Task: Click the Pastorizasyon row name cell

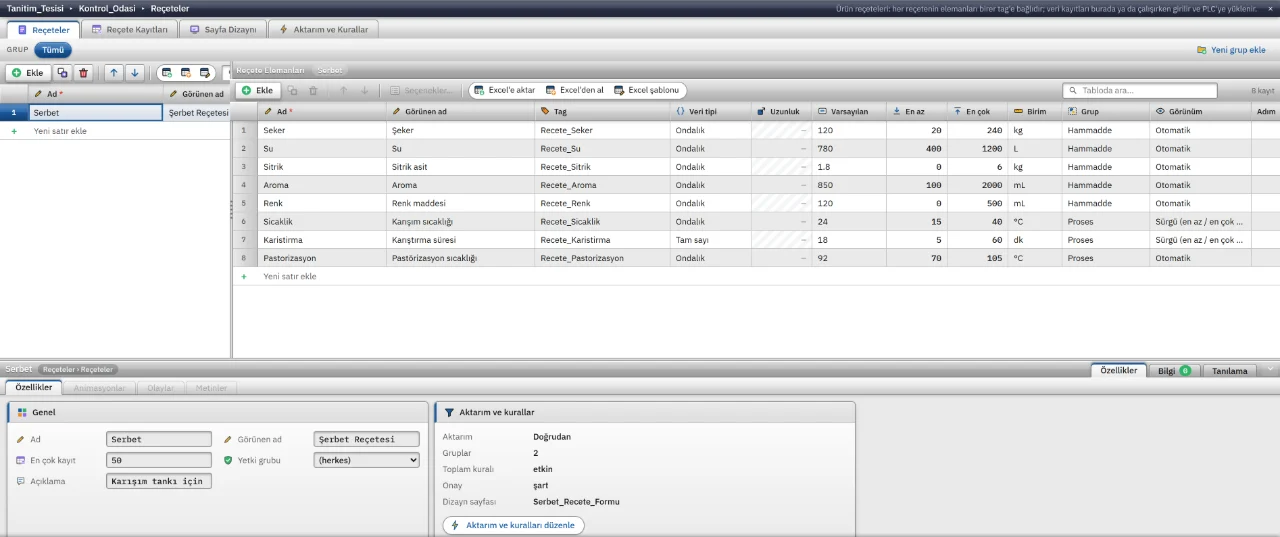Action: (321, 258)
